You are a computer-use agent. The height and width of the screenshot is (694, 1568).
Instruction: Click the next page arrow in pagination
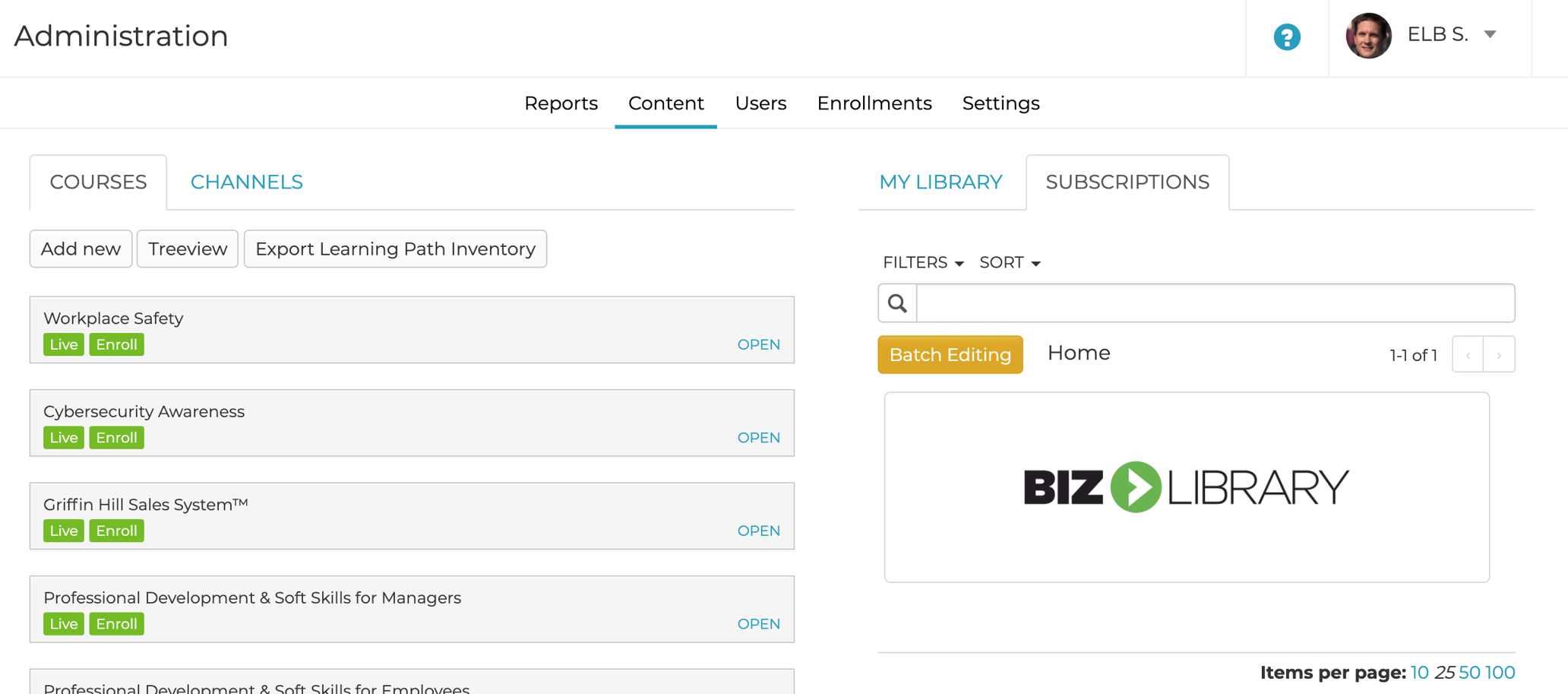(1499, 354)
